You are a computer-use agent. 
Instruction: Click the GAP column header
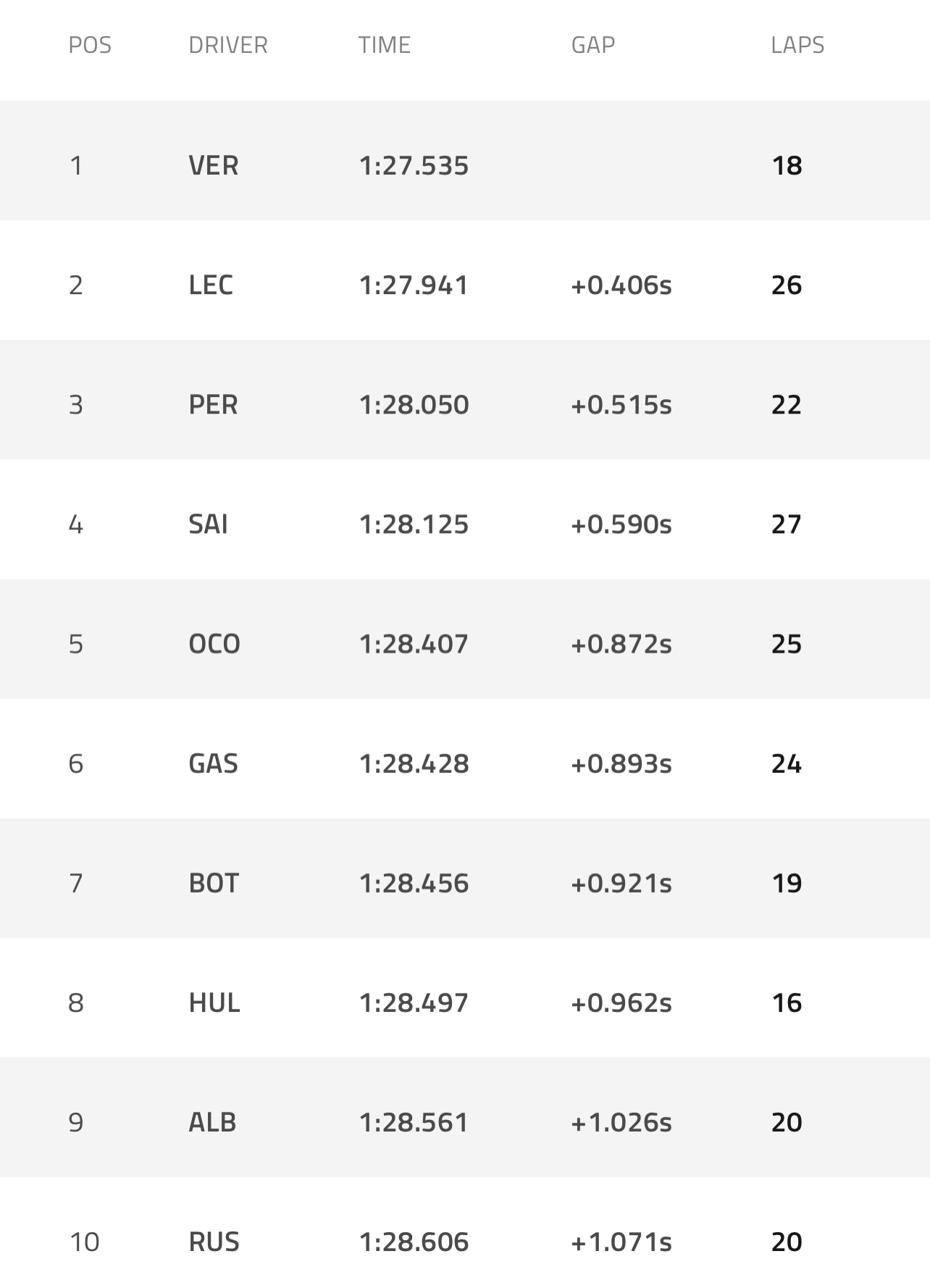(x=592, y=45)
